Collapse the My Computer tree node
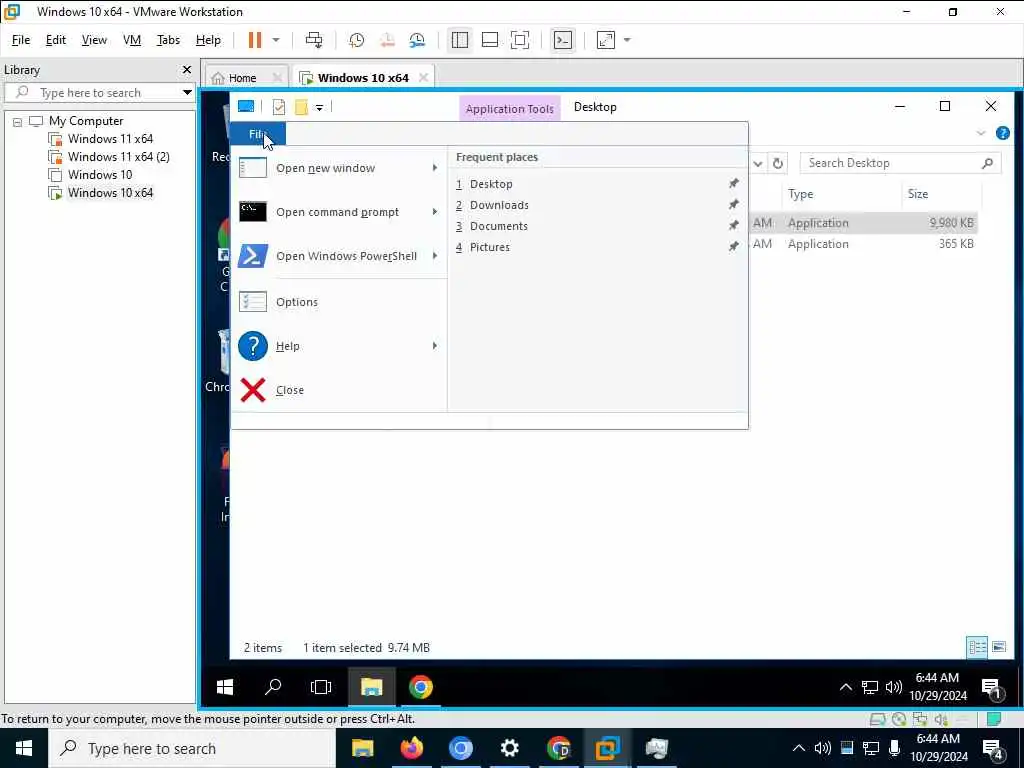The image size is (1024, 768). [x=17, y=121]
